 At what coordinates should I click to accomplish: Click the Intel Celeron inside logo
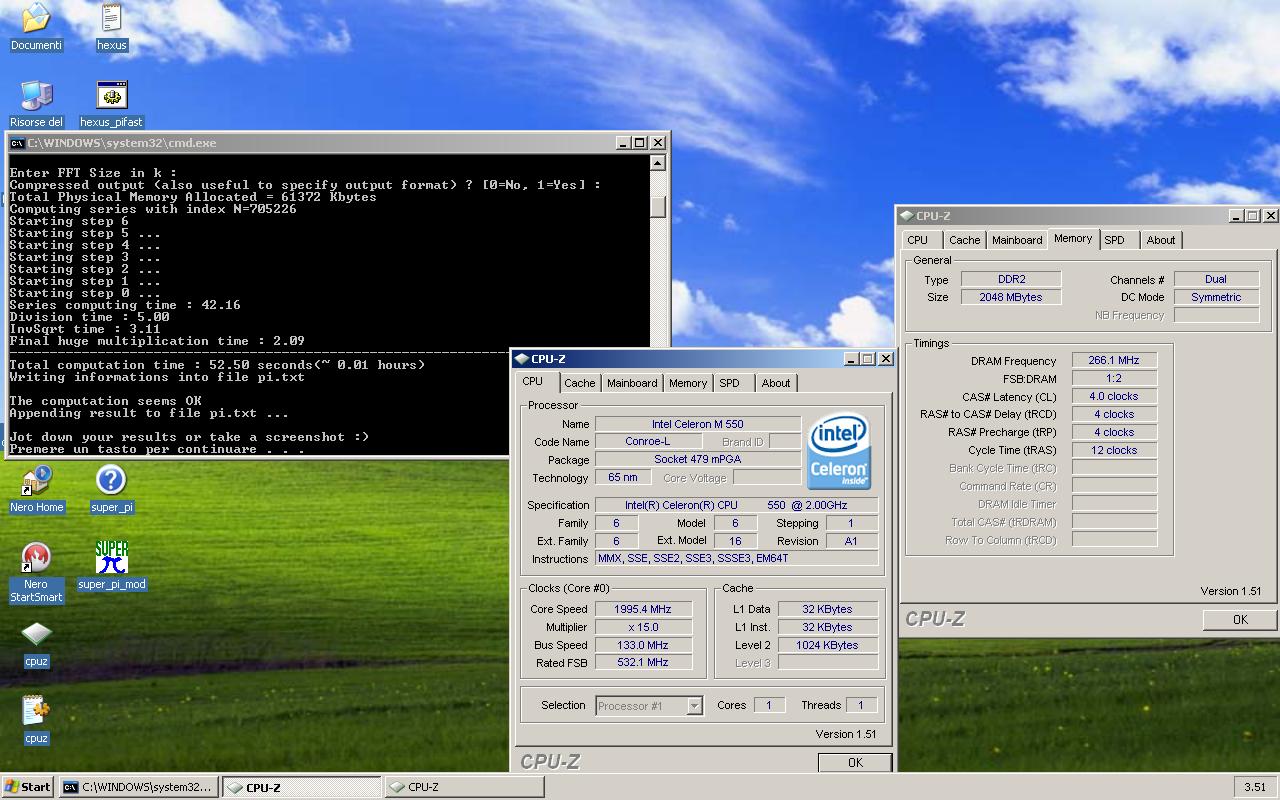840,453
